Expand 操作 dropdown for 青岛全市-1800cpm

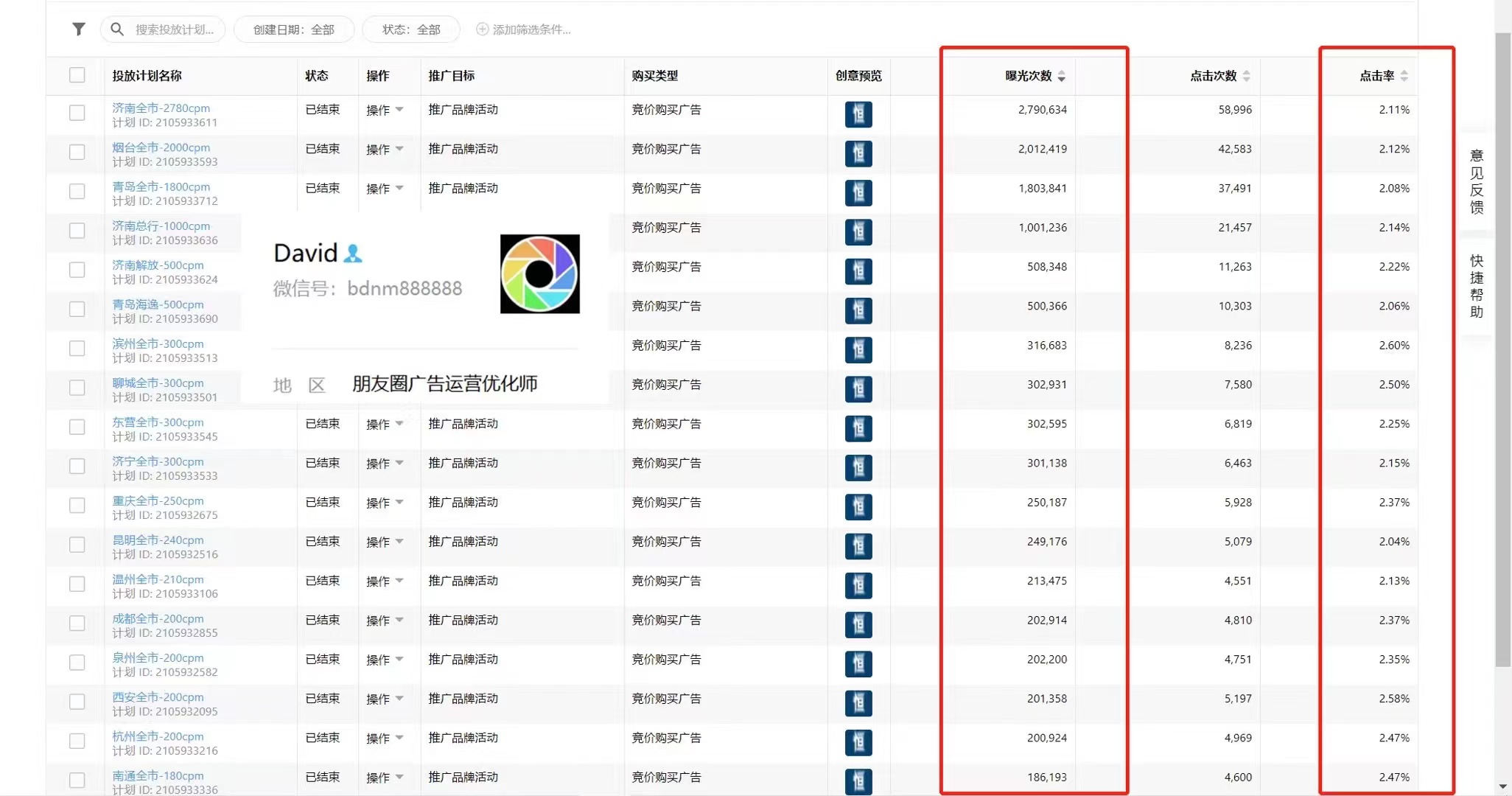point(385,189)
